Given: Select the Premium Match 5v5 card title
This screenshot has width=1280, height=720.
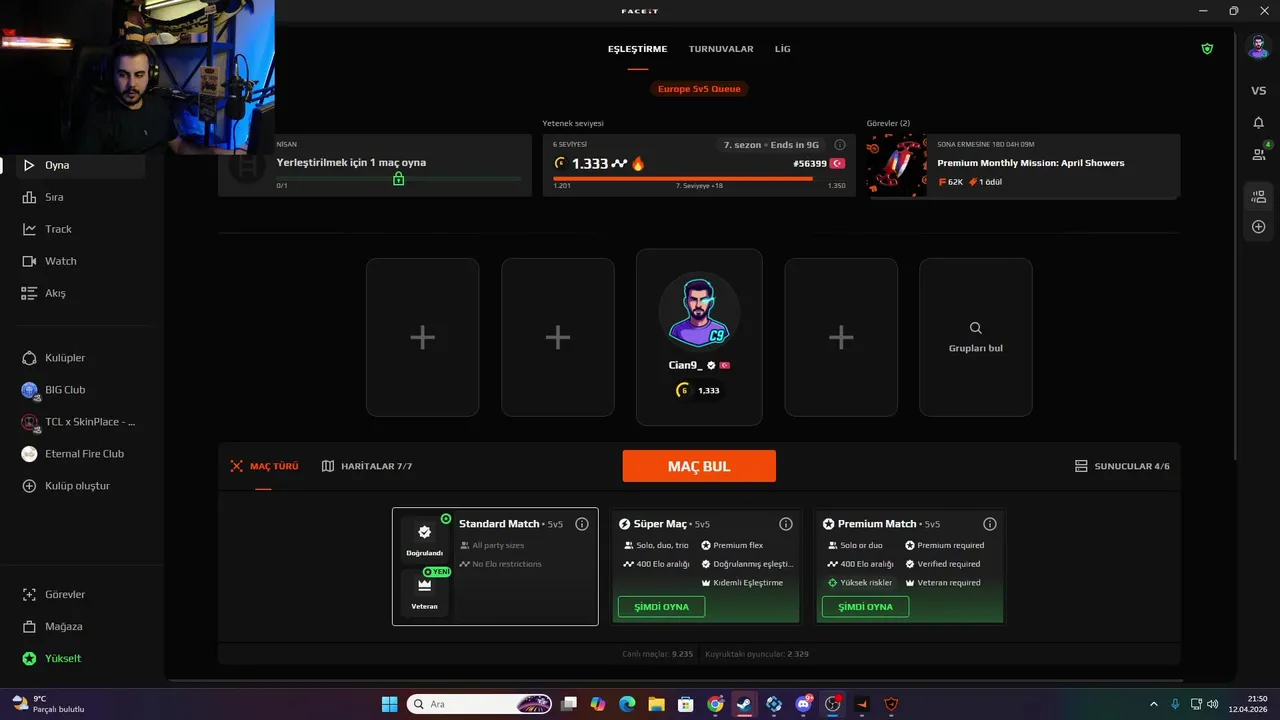Looking at the screenshot, I should 881,524.
